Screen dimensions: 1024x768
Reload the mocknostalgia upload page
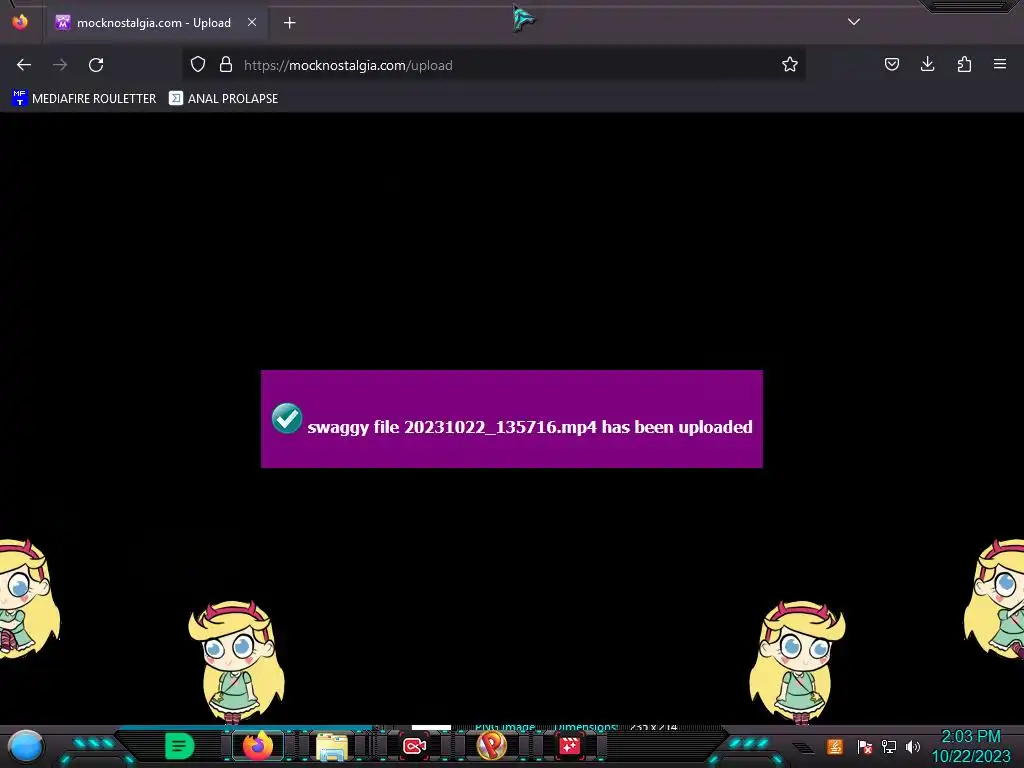tap(96, 65)
